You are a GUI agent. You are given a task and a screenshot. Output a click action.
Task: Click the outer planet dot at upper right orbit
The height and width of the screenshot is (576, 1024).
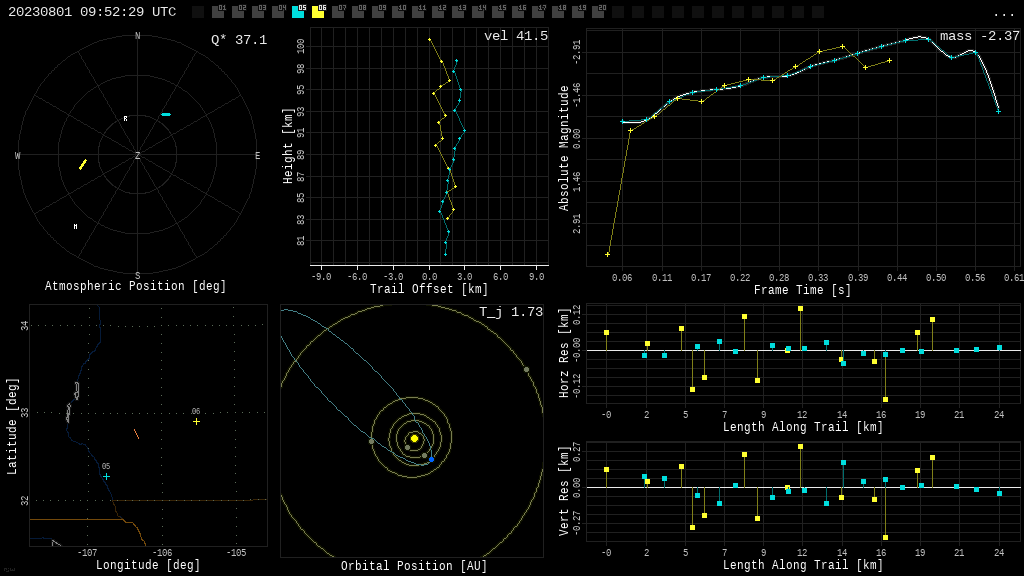tap(526, 370)
